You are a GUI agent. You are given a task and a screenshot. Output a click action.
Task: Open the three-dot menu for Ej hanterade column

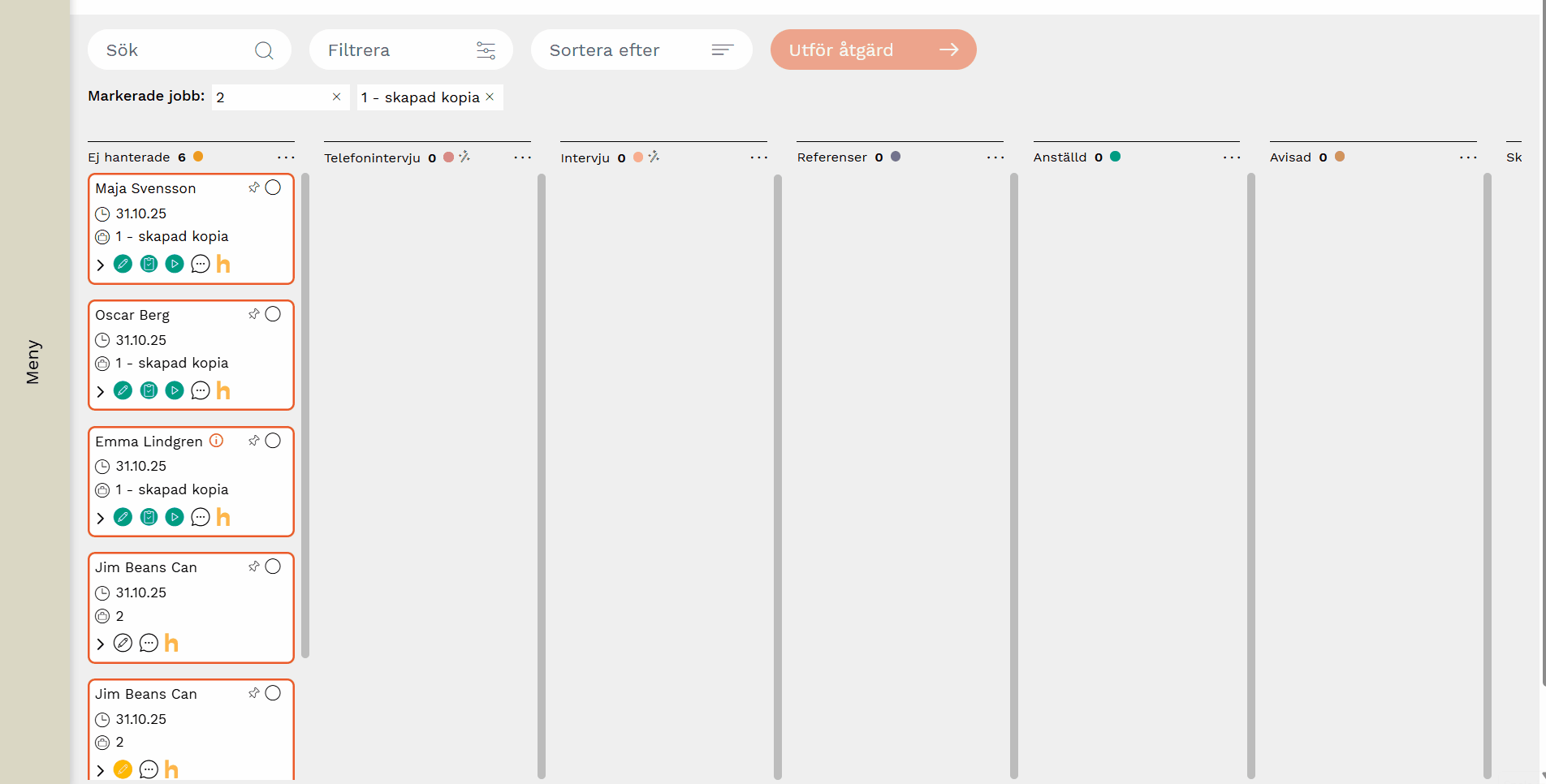click(x=286, y=157)
